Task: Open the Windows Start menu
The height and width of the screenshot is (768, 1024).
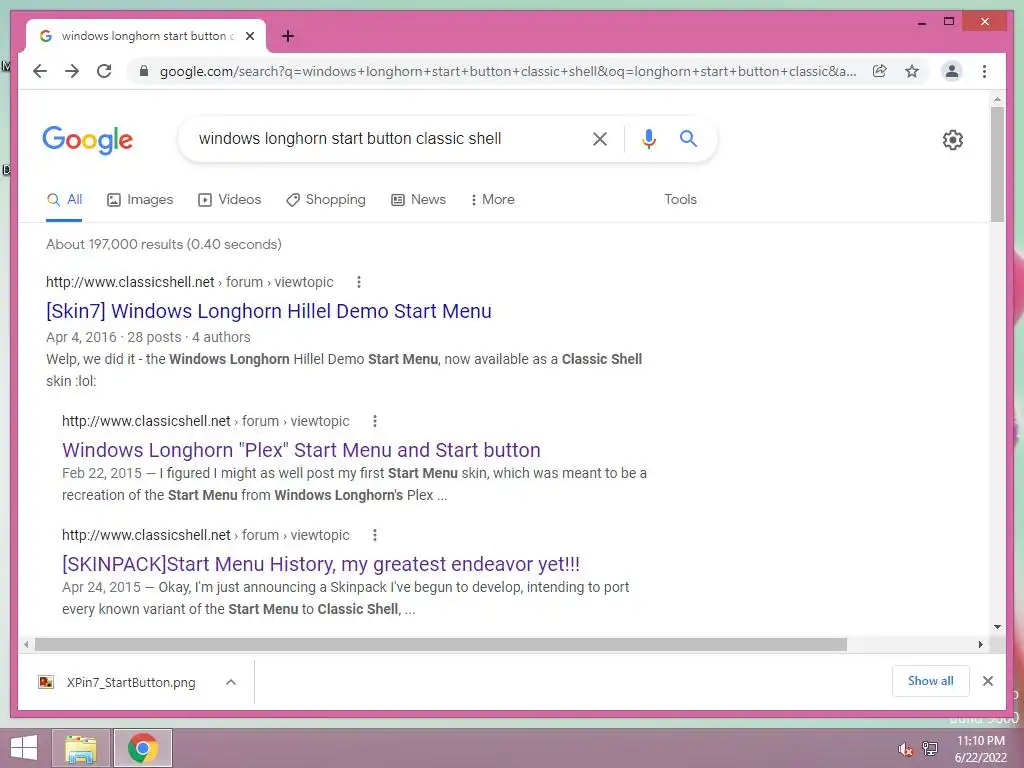Action: tap(24, 748)
